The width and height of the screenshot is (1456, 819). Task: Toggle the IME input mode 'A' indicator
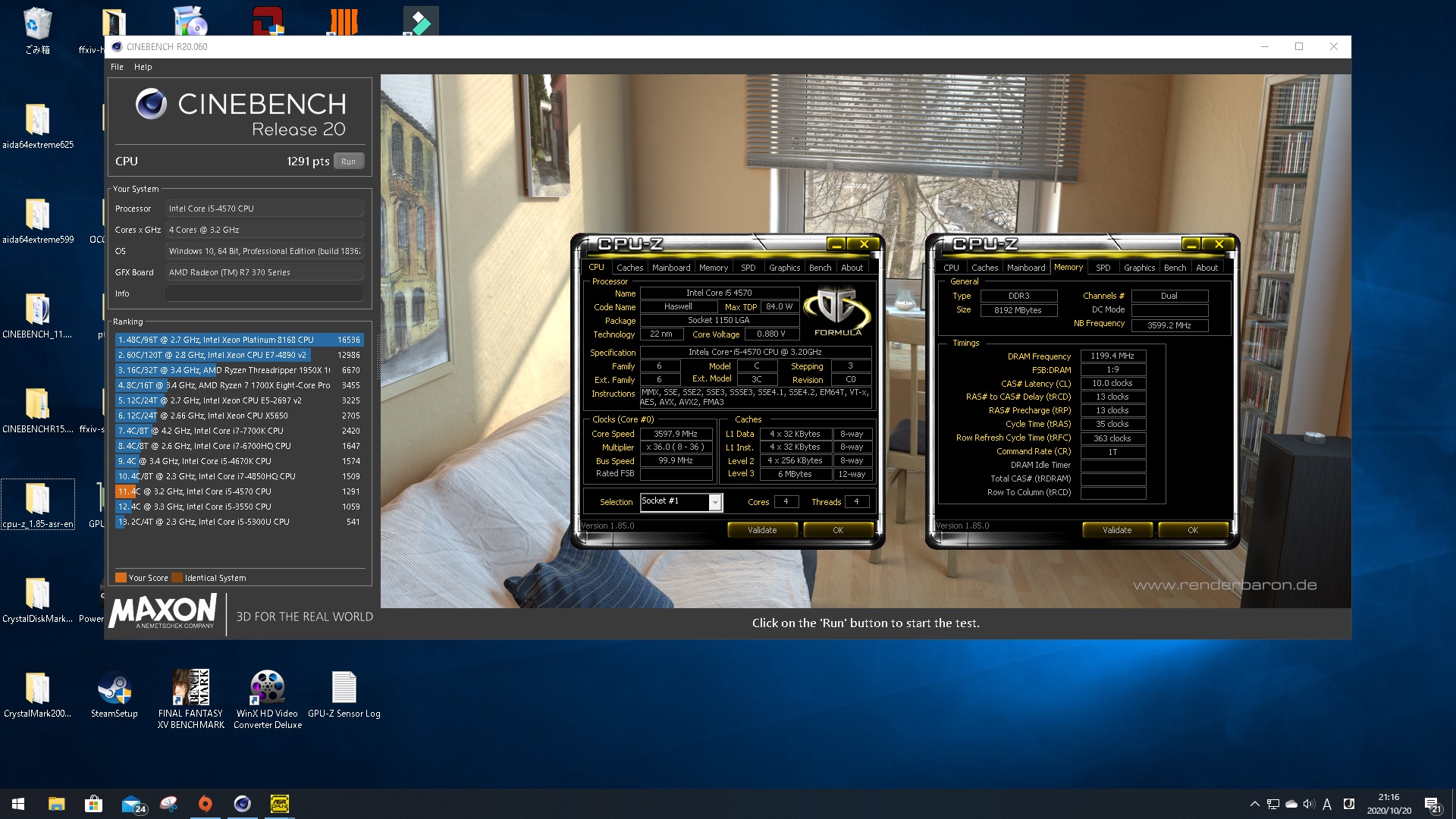click(1327, 804)
